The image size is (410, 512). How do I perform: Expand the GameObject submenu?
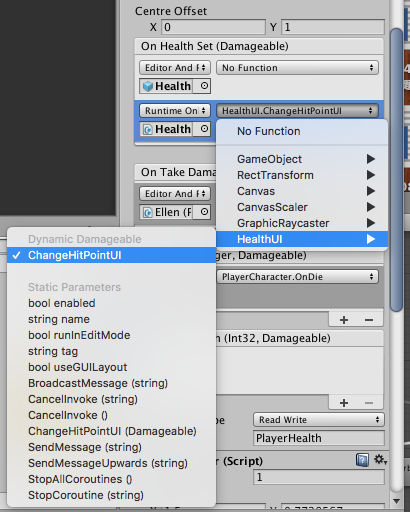tap(302, 159)
